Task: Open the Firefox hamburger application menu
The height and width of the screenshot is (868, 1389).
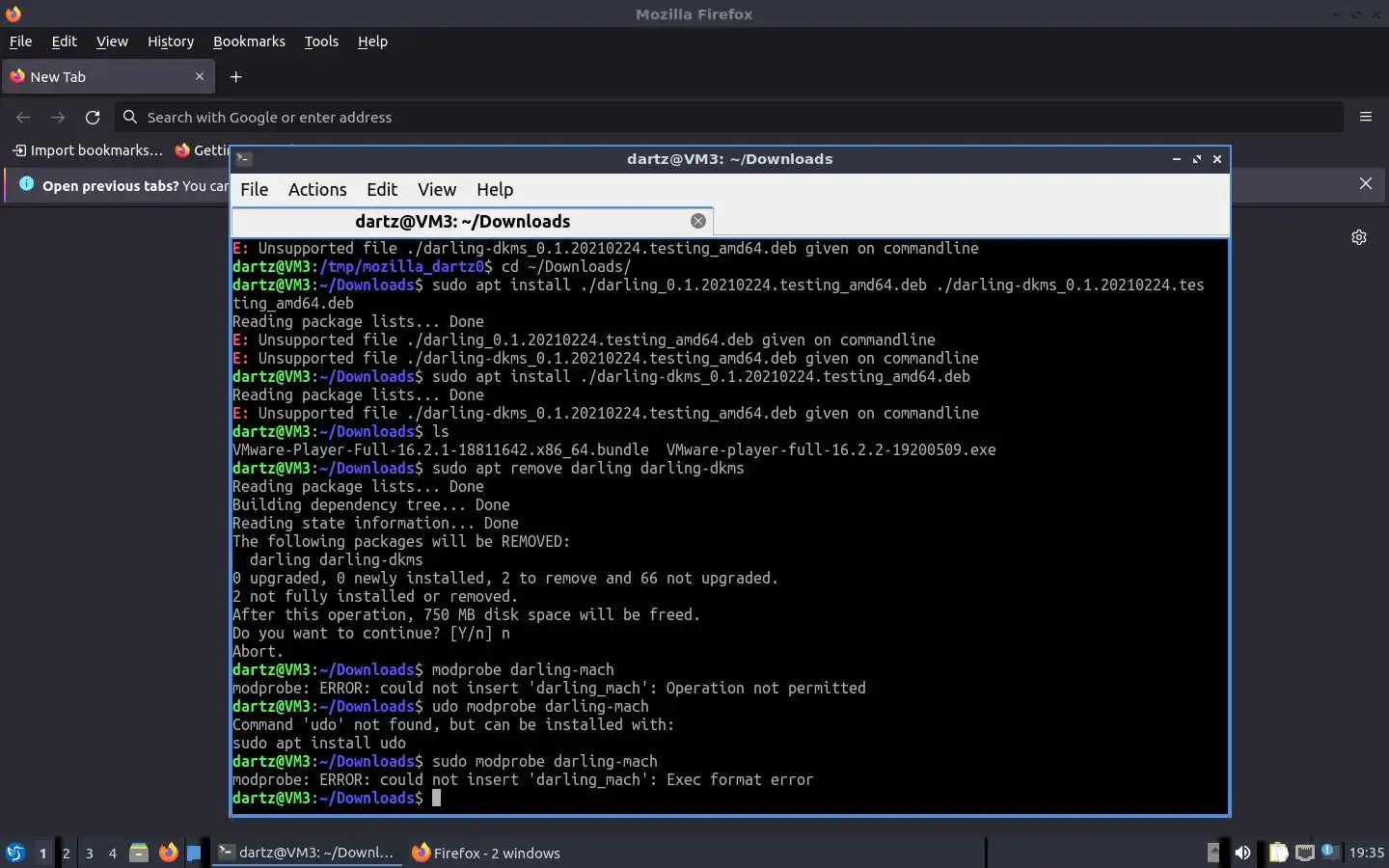Action: pos(1366,117)
